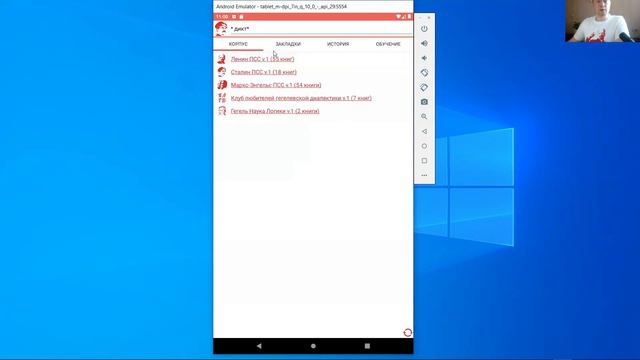640x360 pixels.
Task: Click the search input field containing "дикт"
Action: pyautogui.click(x=321, y=29)
